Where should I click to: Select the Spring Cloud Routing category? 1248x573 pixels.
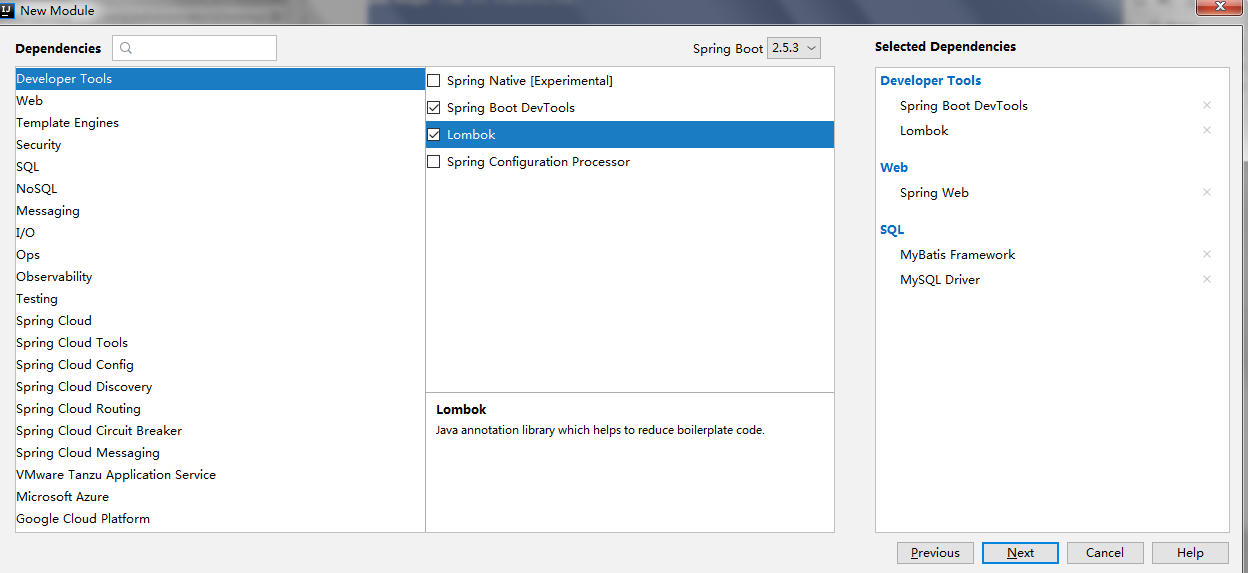220,409
